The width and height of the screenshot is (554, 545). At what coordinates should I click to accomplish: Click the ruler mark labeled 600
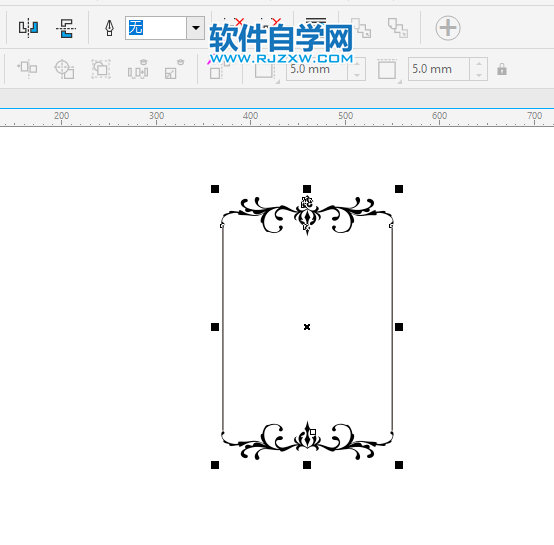coord(440,116)
